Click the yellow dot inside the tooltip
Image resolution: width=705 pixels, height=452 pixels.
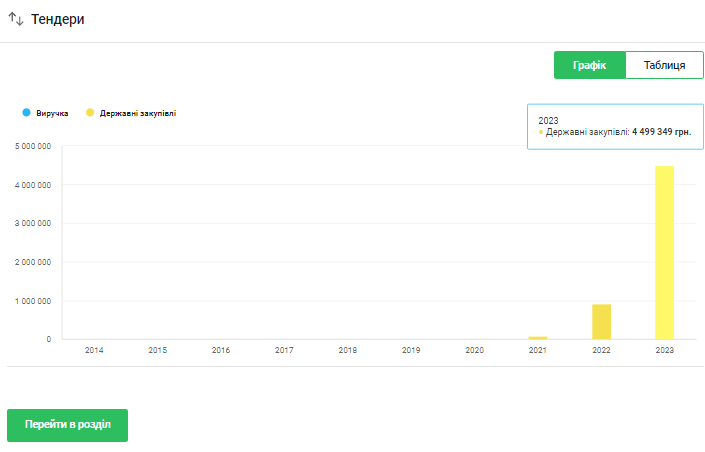541,132
